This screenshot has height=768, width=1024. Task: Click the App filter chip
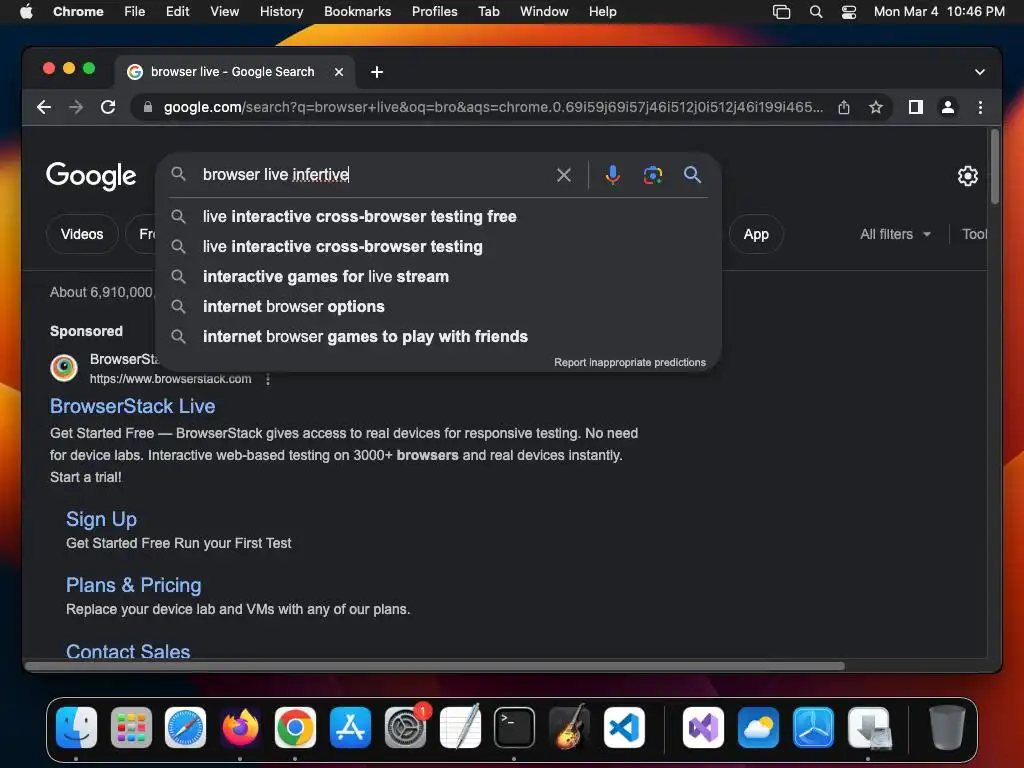756,234
